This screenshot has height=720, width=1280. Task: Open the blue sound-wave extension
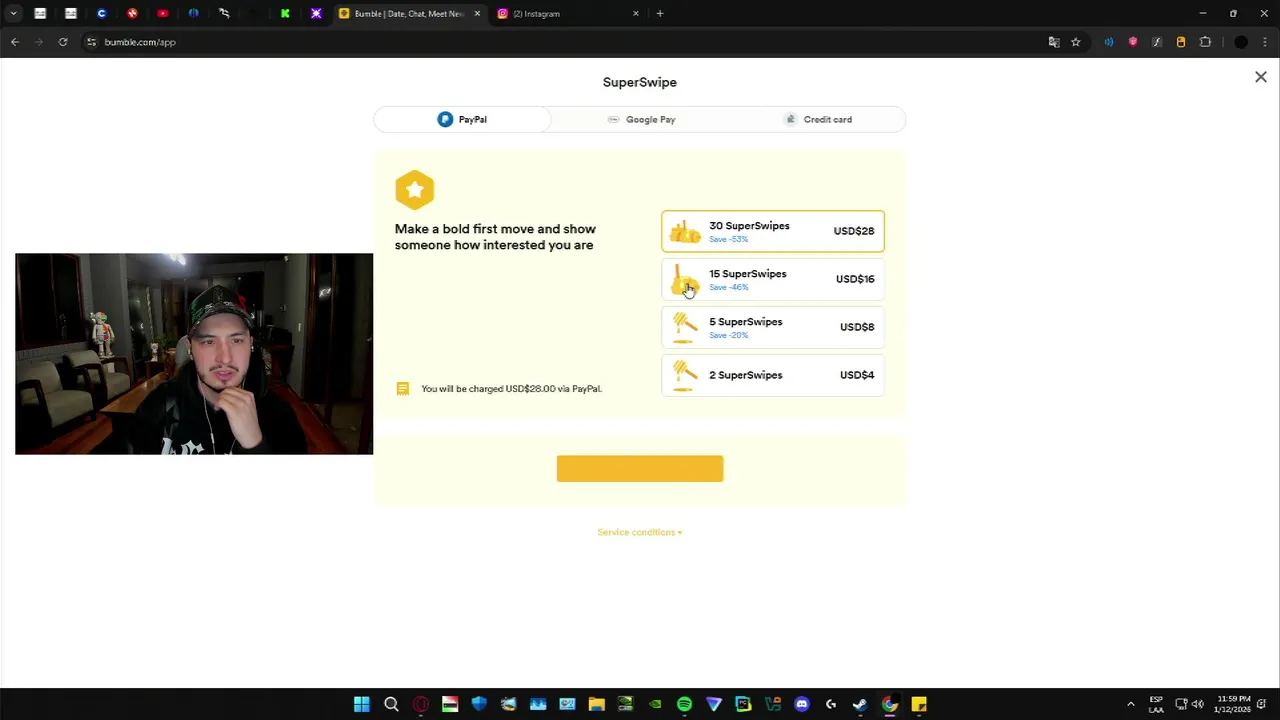pos(1109,42)
